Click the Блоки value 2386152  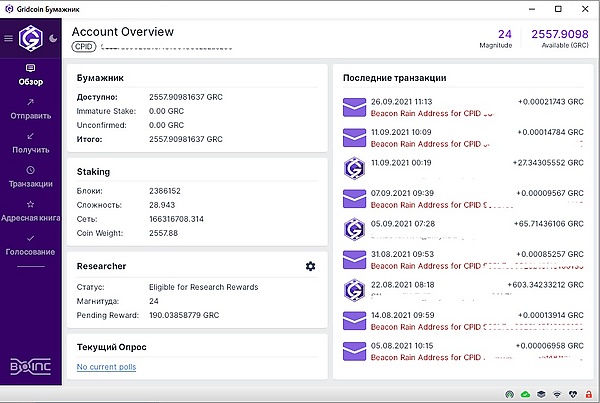(x=165, y=191)
